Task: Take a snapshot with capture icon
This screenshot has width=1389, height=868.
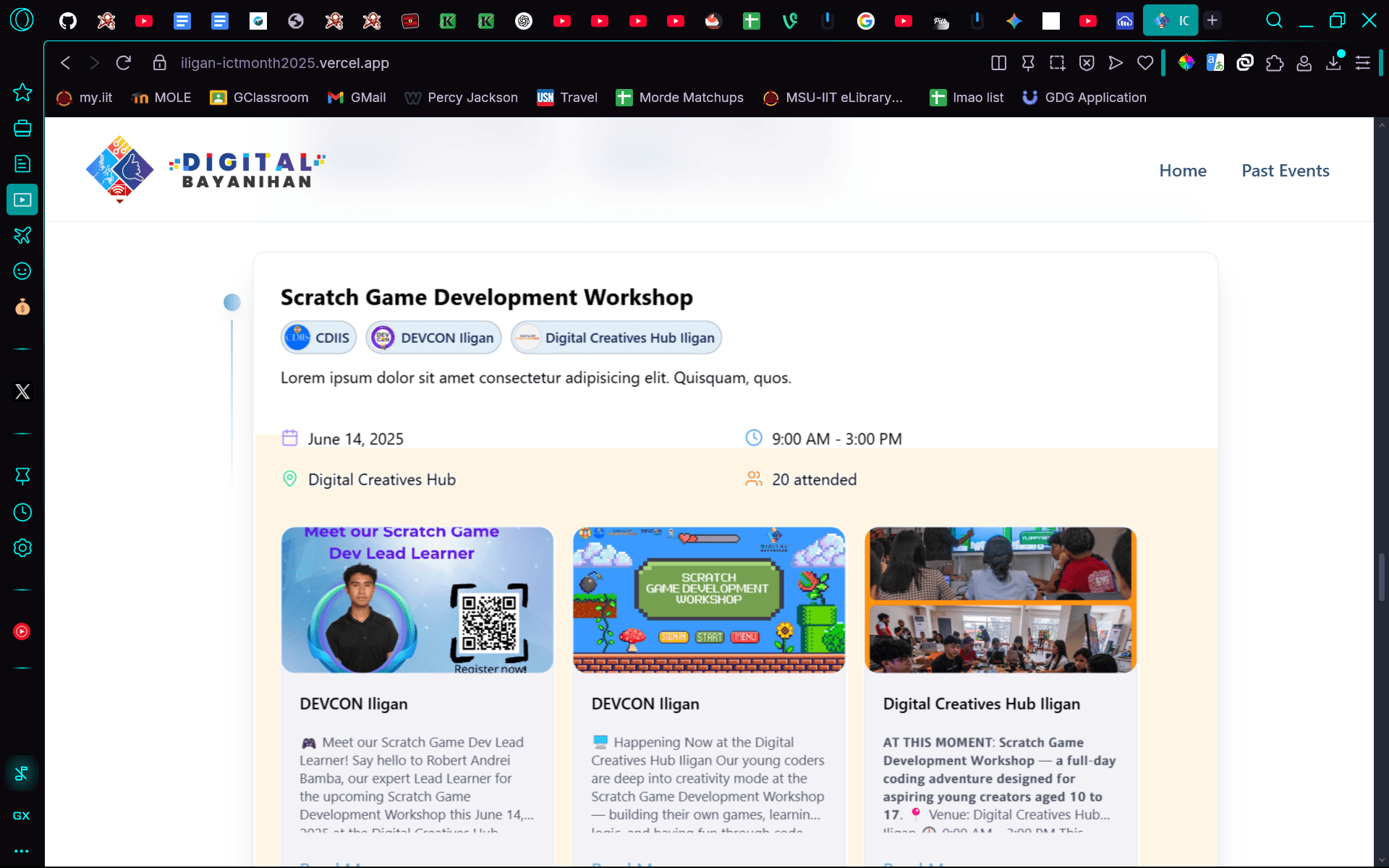Action: coord(1057,63)
